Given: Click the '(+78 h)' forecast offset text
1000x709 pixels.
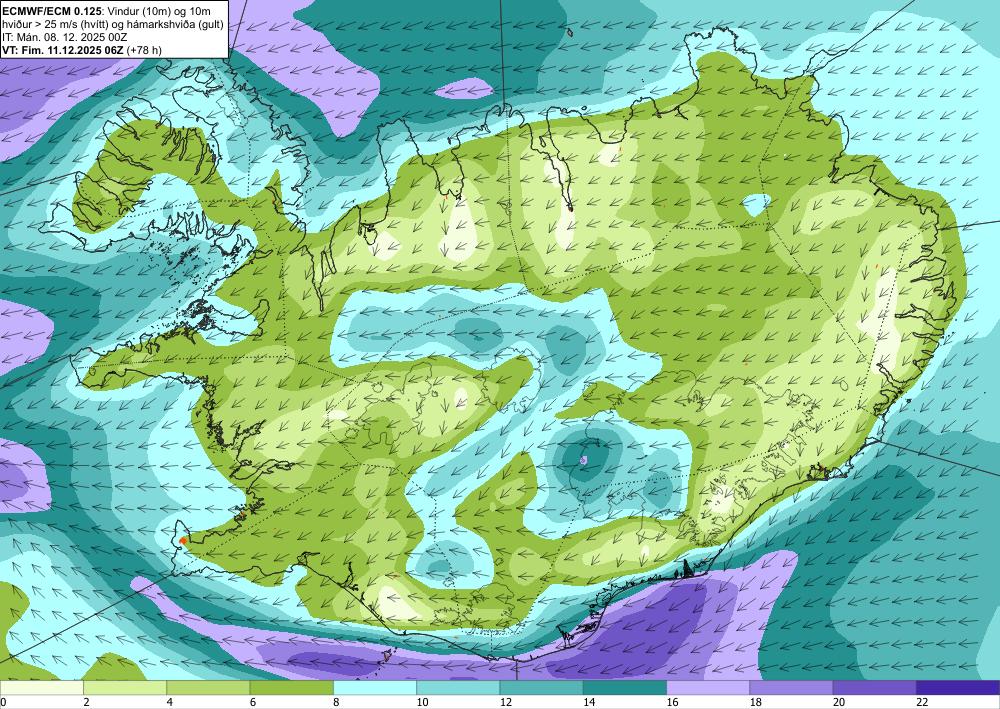Looking at the screenshot, I should click(144, 50).
